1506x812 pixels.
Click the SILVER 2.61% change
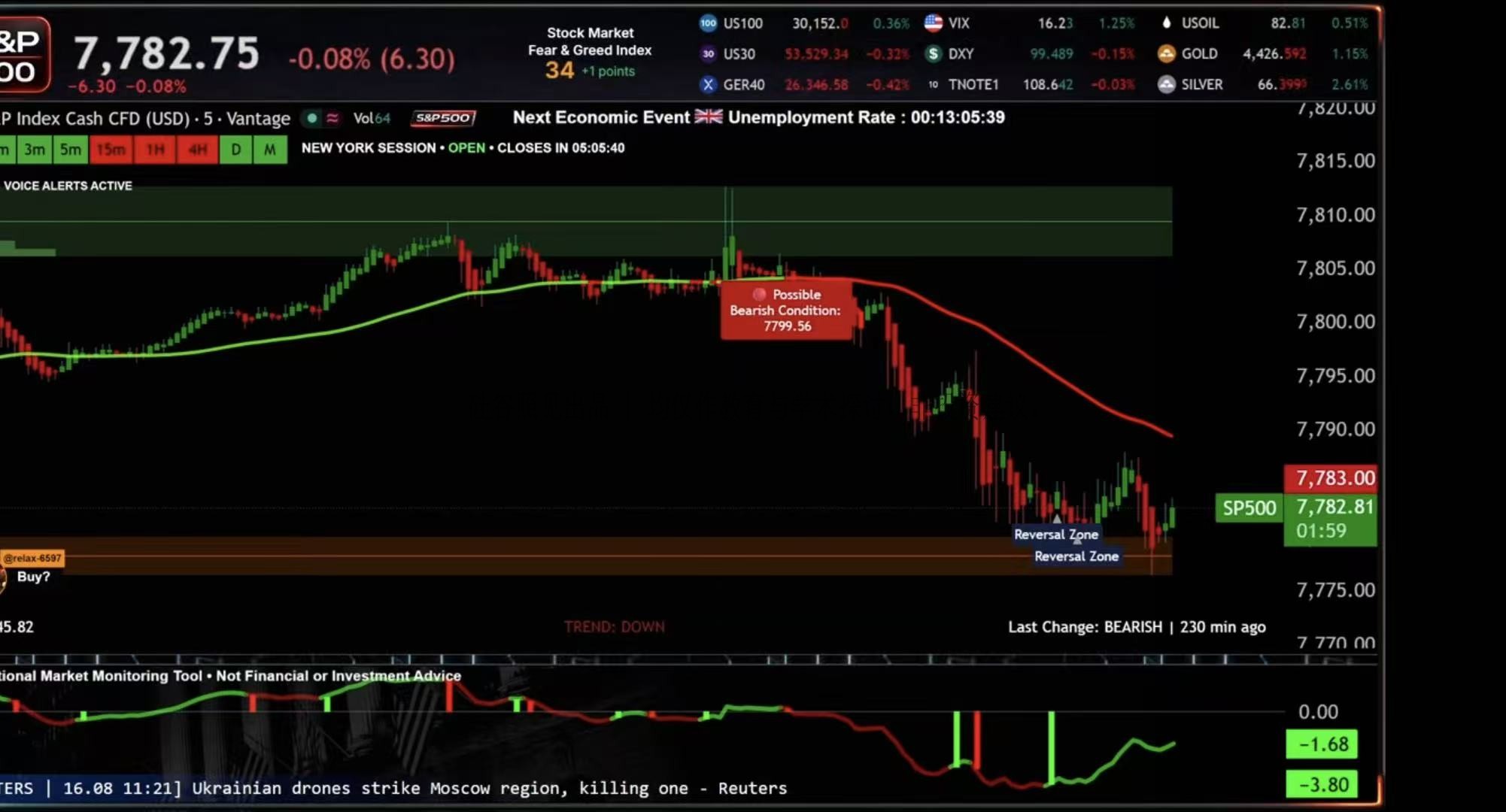pos(1350,85)
